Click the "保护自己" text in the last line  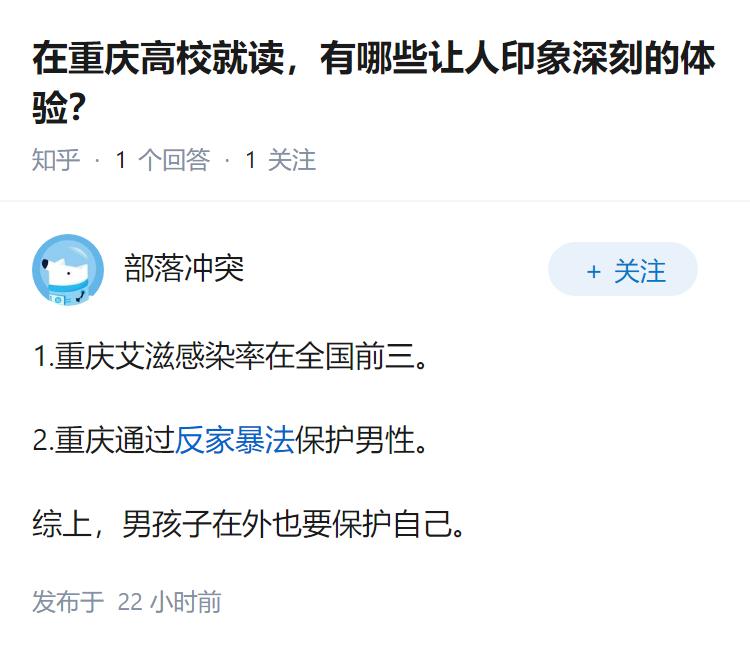400,524
